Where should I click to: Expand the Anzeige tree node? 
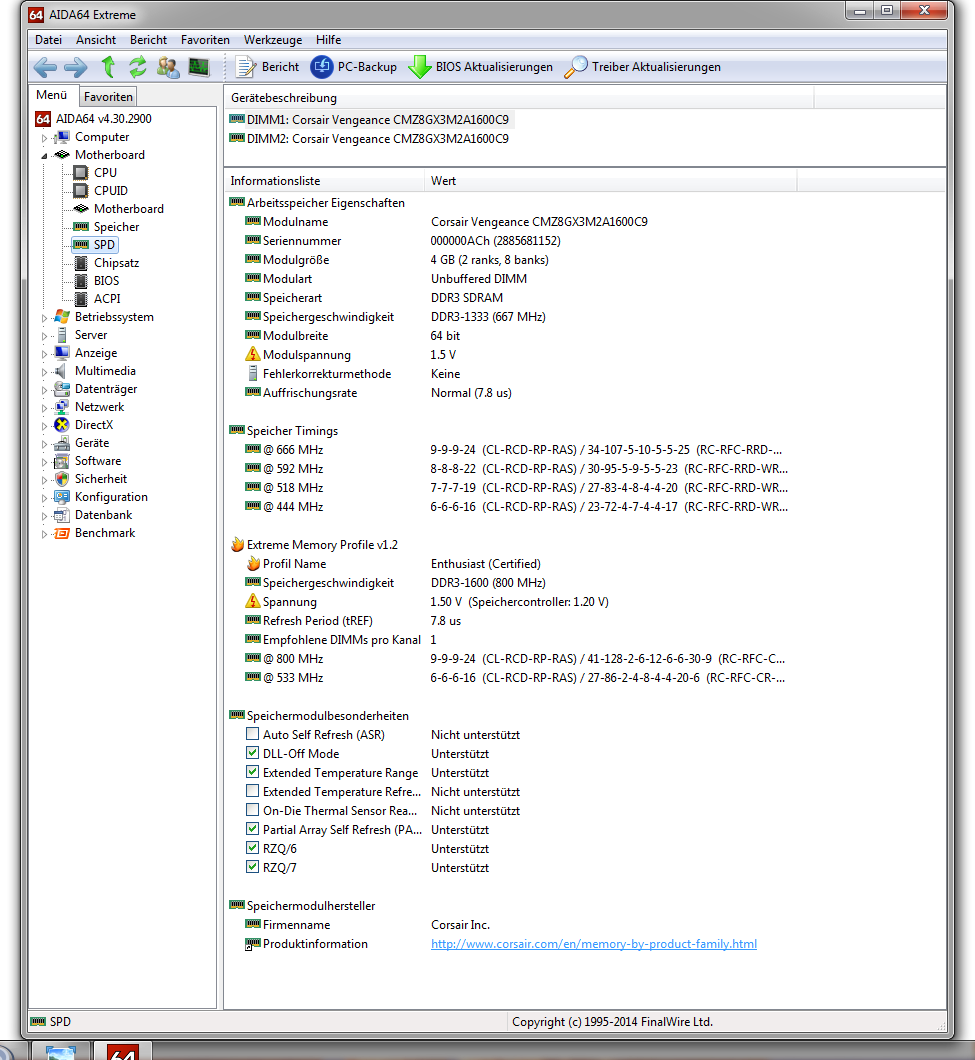pos(45,354)
